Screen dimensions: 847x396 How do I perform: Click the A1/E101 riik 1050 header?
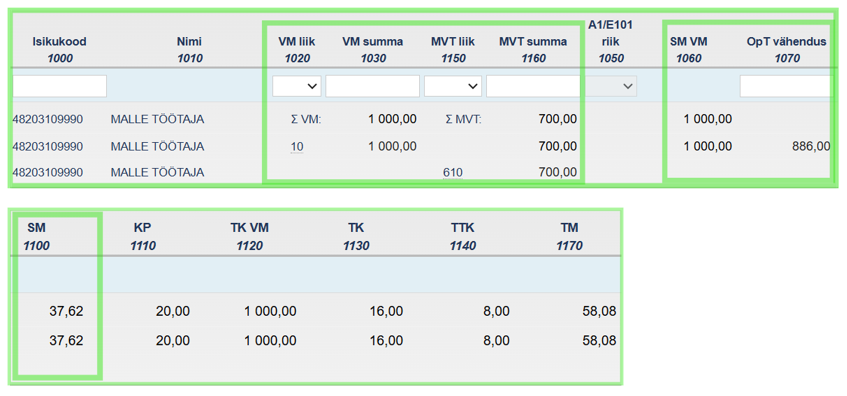(x=610, y=42)
